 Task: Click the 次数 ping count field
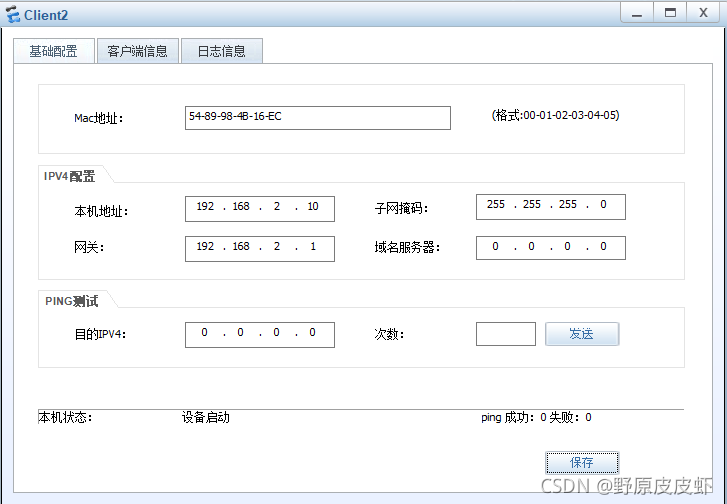coord(506,334)
